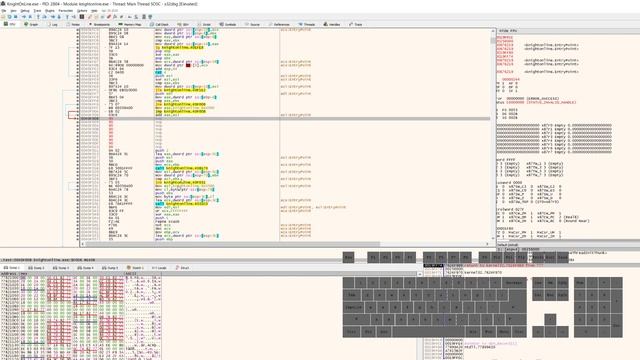The width and height of the screenshot is (640, 360).
Task: Open the Help menu
Action: click(x=94, y=11)
